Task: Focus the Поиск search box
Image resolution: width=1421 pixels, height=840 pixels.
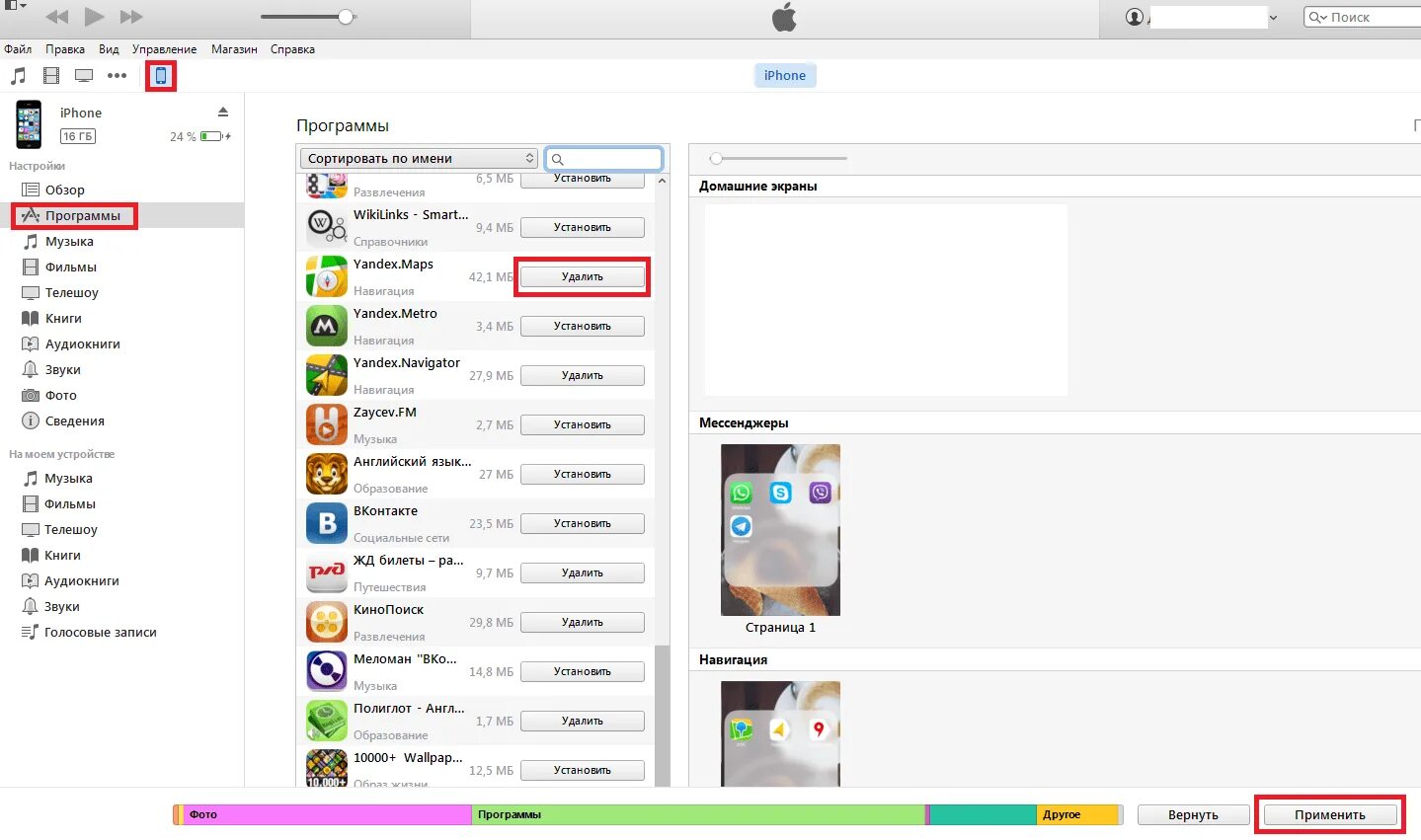Action: pyautogui.click(x=1363, y=17)
